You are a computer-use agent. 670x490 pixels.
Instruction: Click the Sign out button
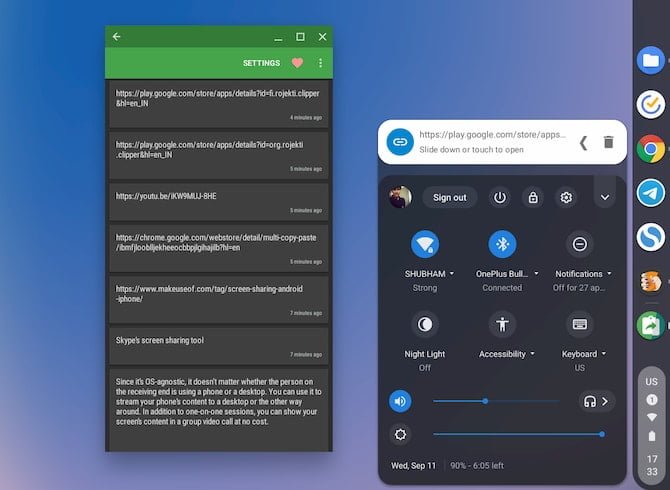tap(450, 197)
